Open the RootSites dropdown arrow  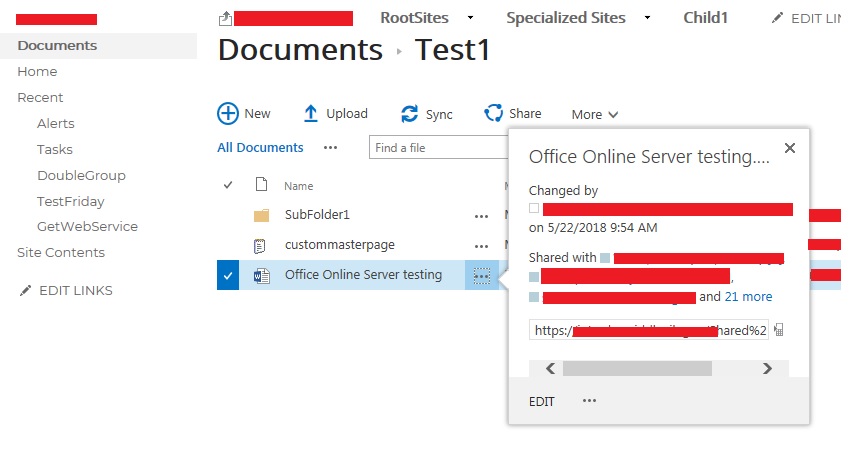click(470, 18)
